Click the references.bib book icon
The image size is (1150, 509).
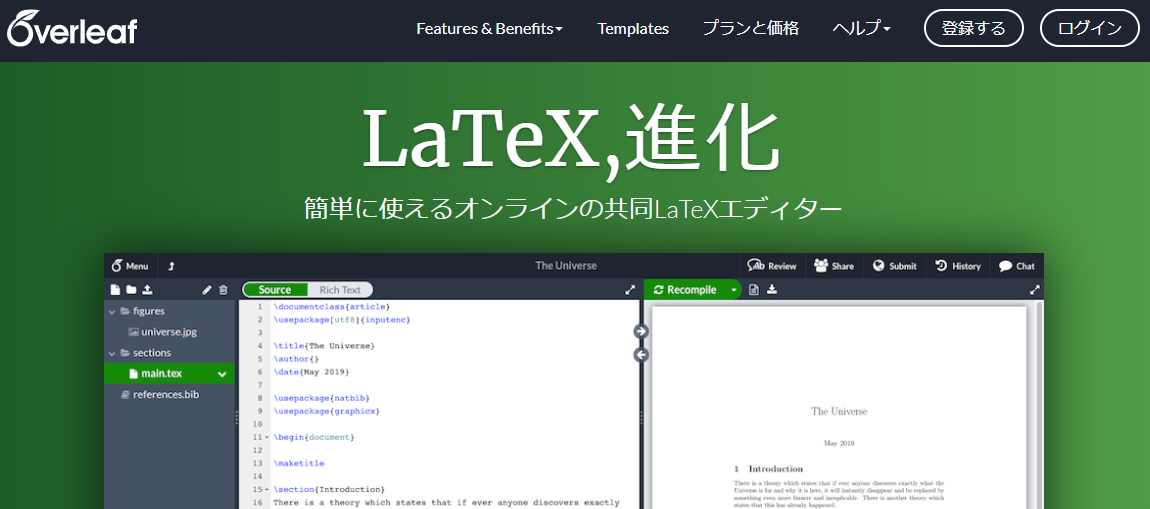pos(125,395)
